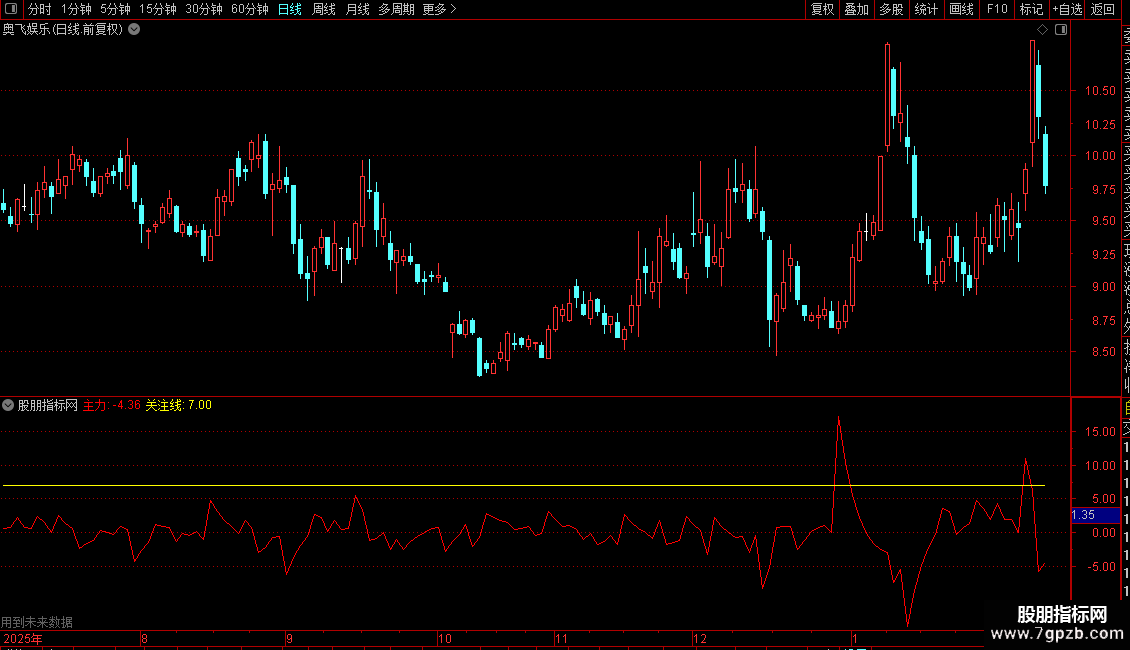Click the month 1 marker on time axis

click(x=855, y=638)
